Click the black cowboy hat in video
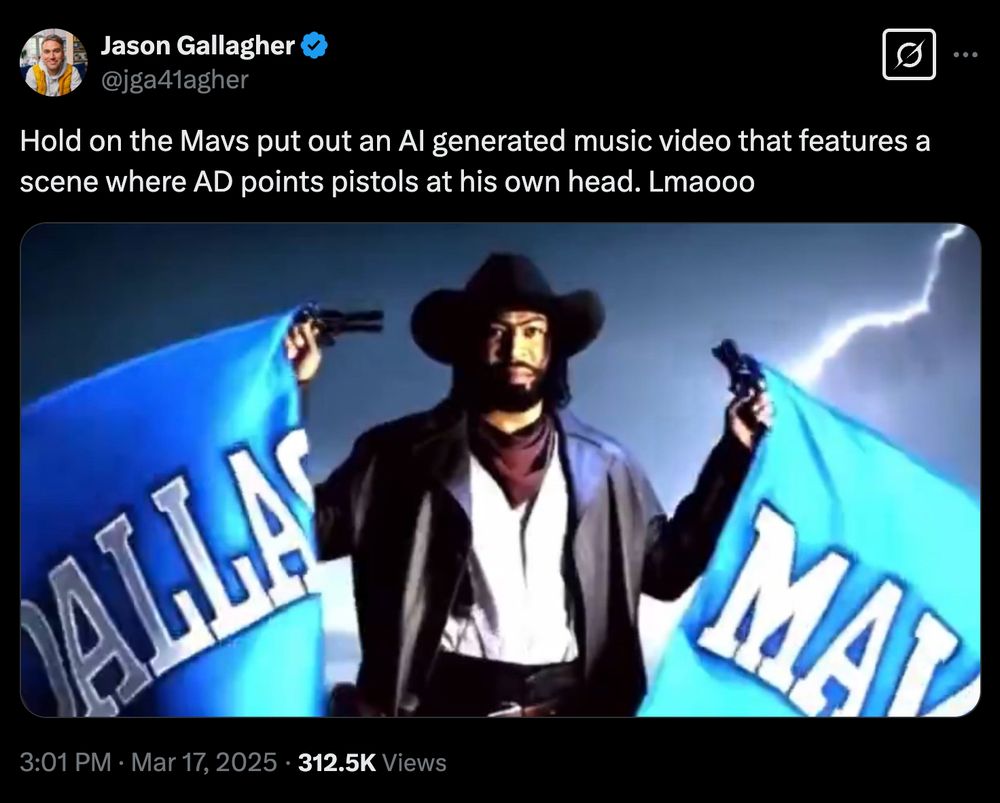This screenshot has height=803, width=1000. coord(507,306)
